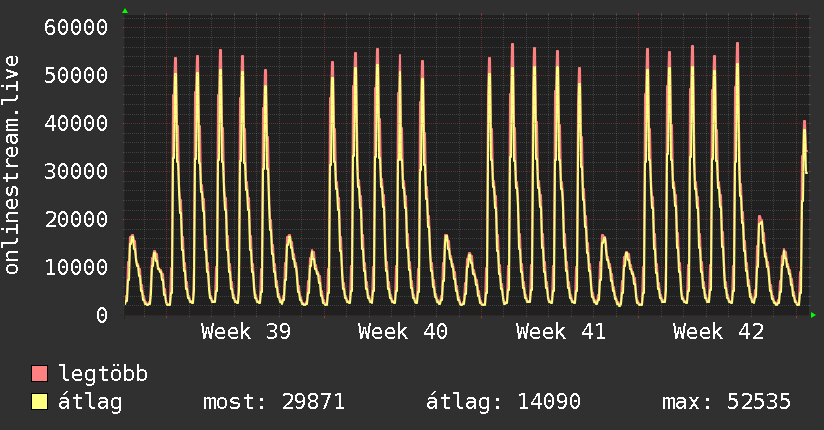Click the Week 40 axis label

coord(403,332)
